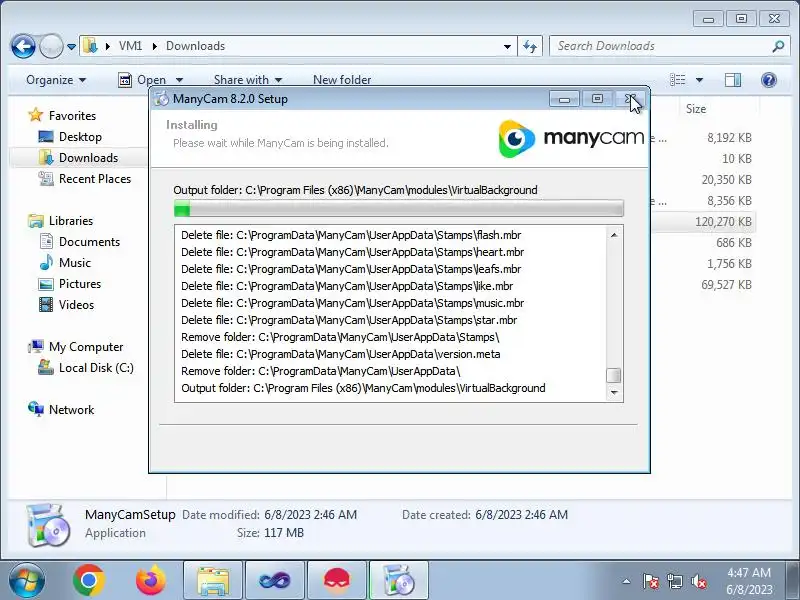Click the red mask taskbar icon

tap(337, 581)
